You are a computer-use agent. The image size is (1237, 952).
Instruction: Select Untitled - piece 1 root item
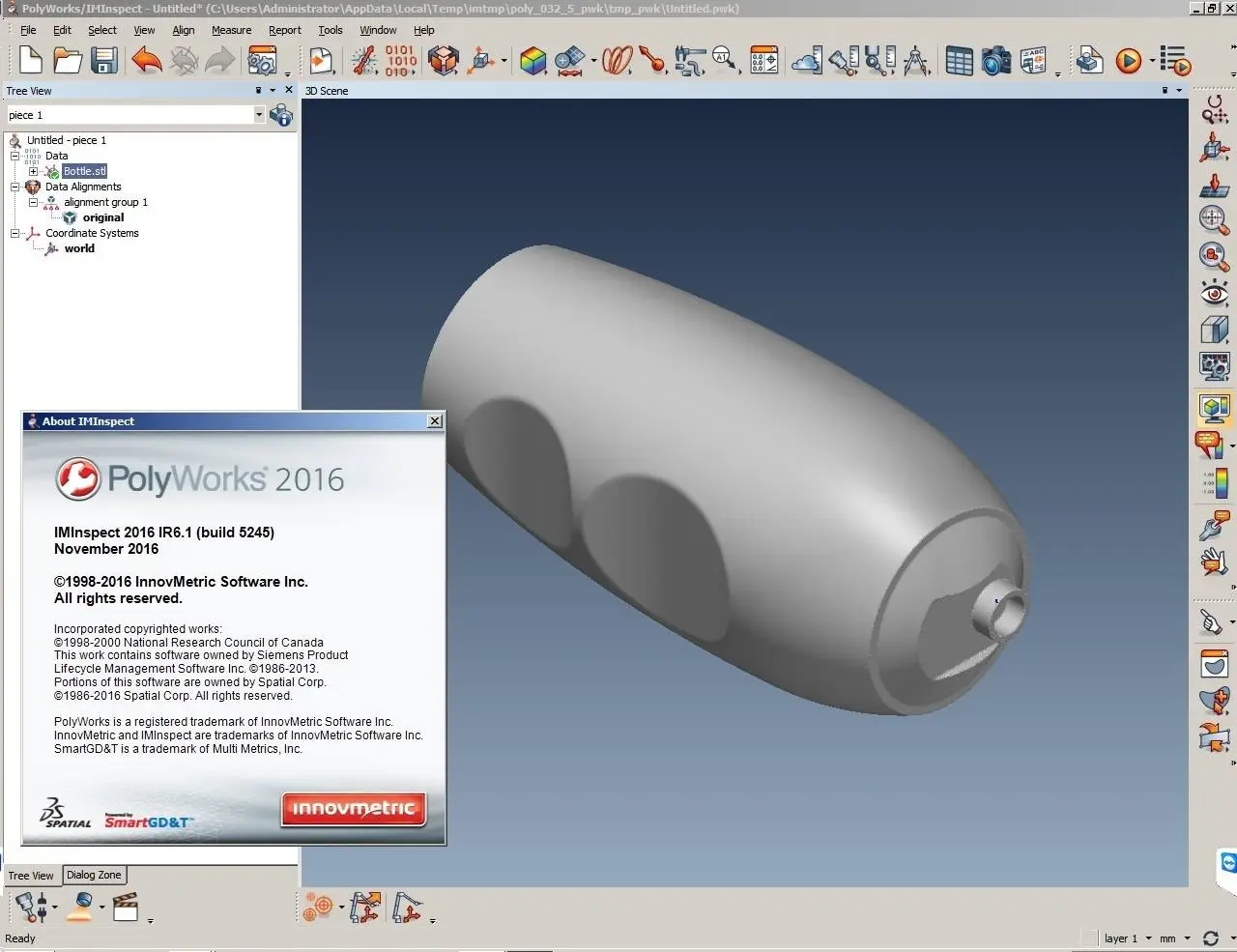pyautogui.click(x=67, y=140)
